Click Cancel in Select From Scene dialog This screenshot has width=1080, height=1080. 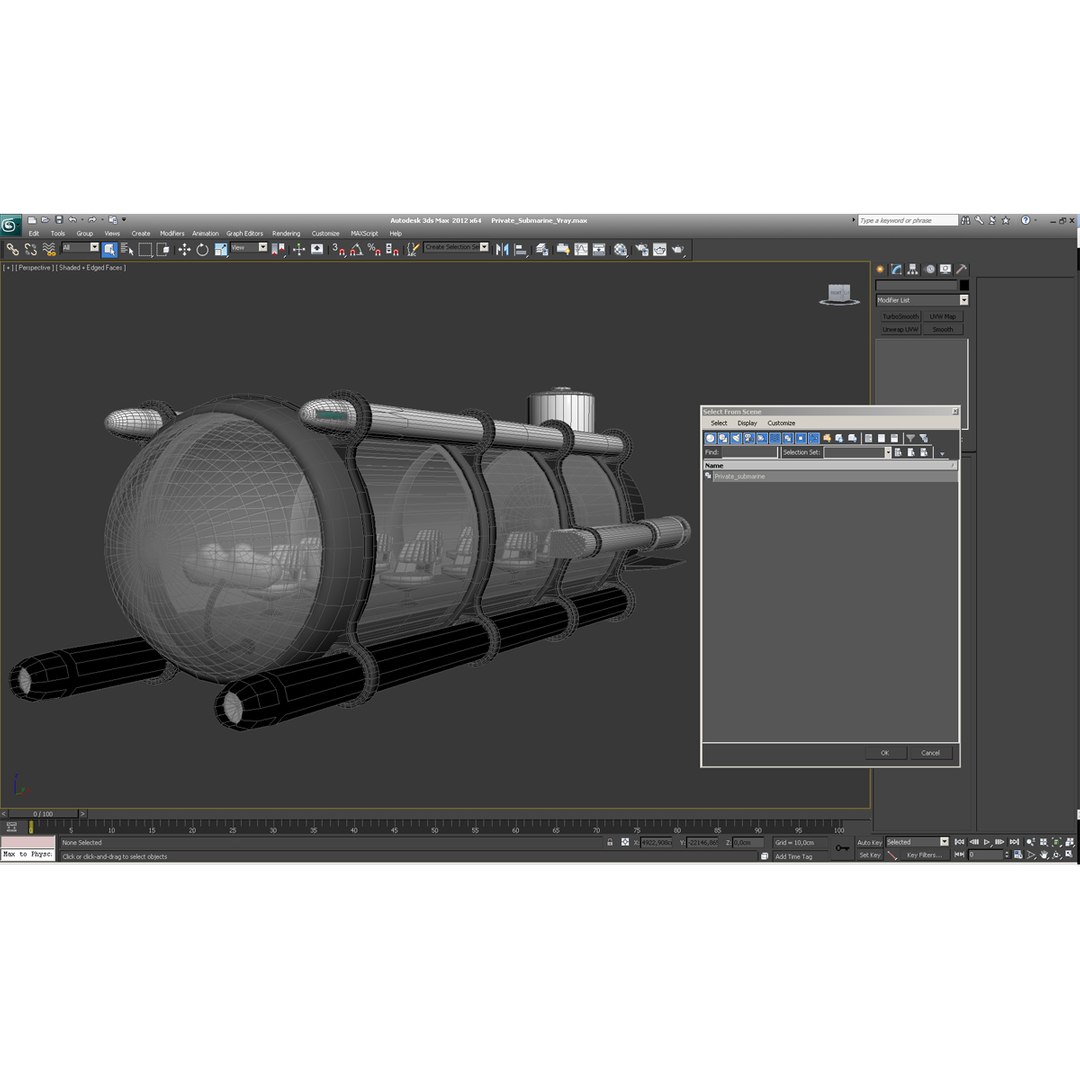point(931,753)
